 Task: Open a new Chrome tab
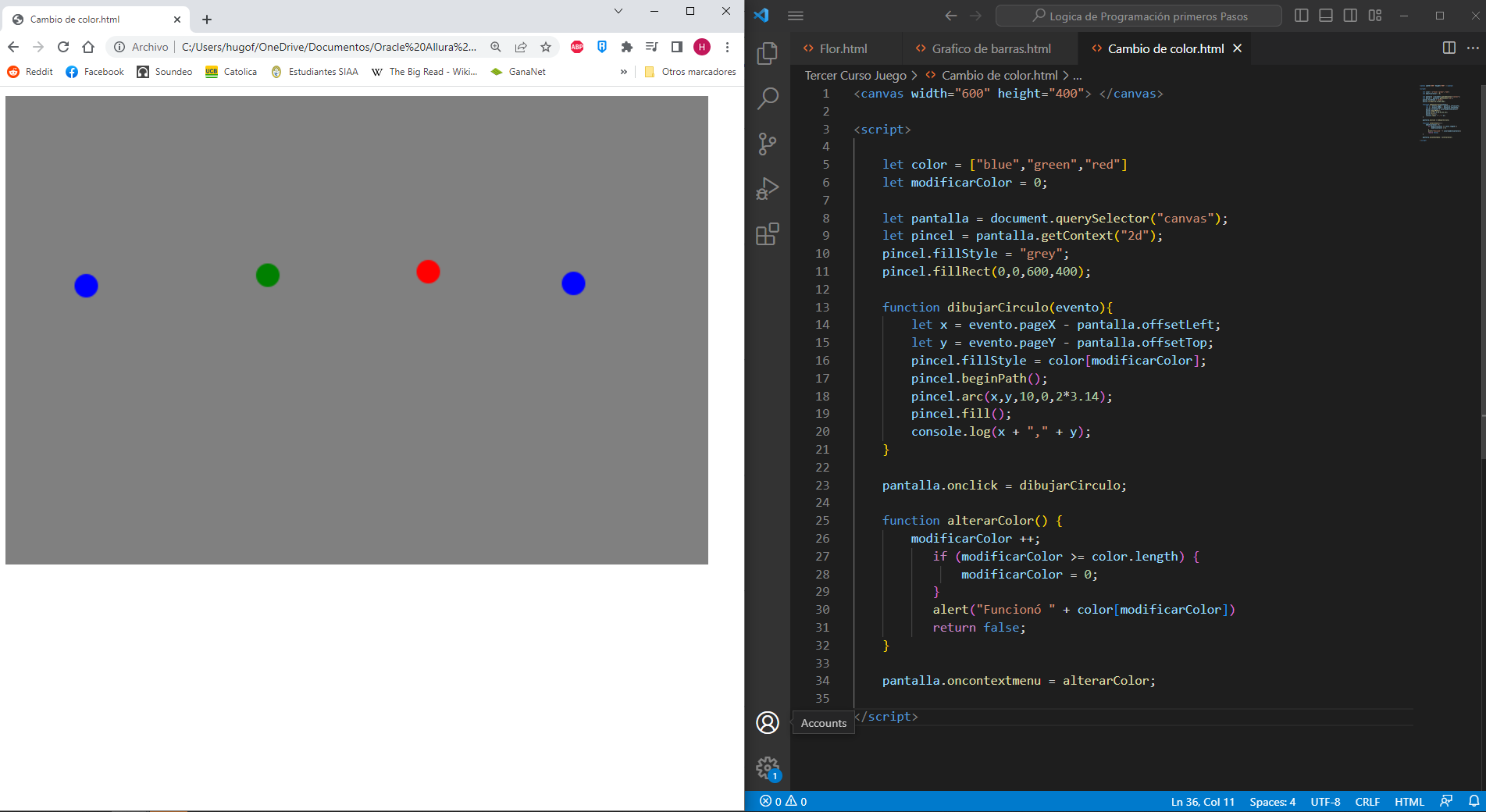[x=207, y=20]
